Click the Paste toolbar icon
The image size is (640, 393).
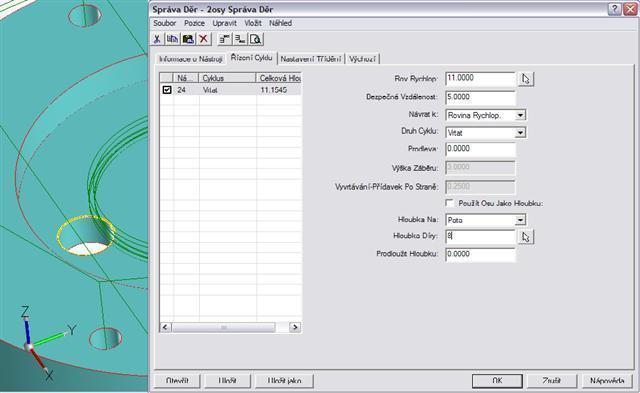click(x=188, y=39)
